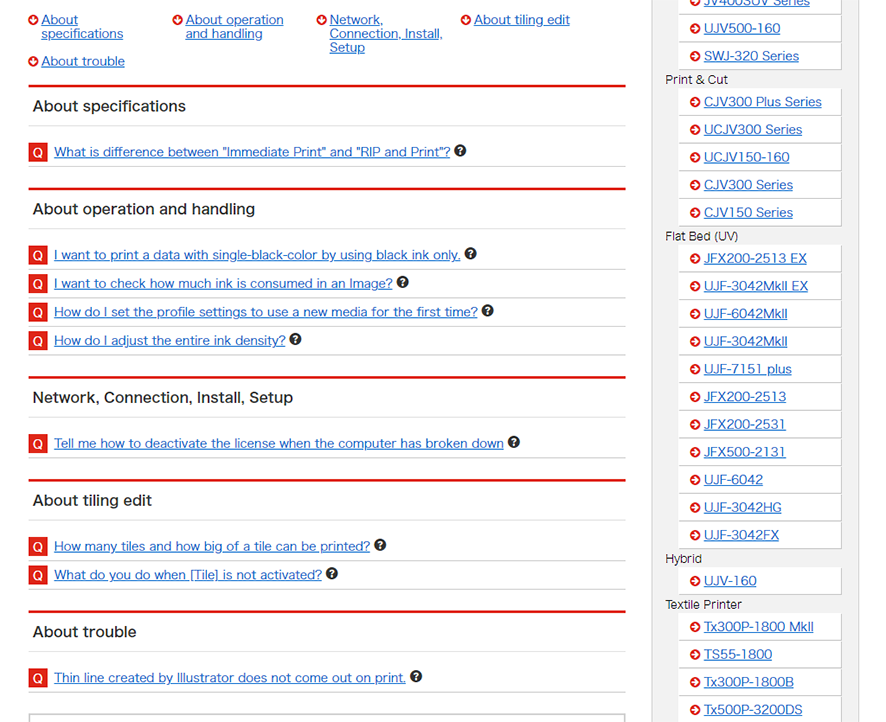Jump to "About tiling edit" anchor link
Screen dimensions: 886x722
point(521,20)
